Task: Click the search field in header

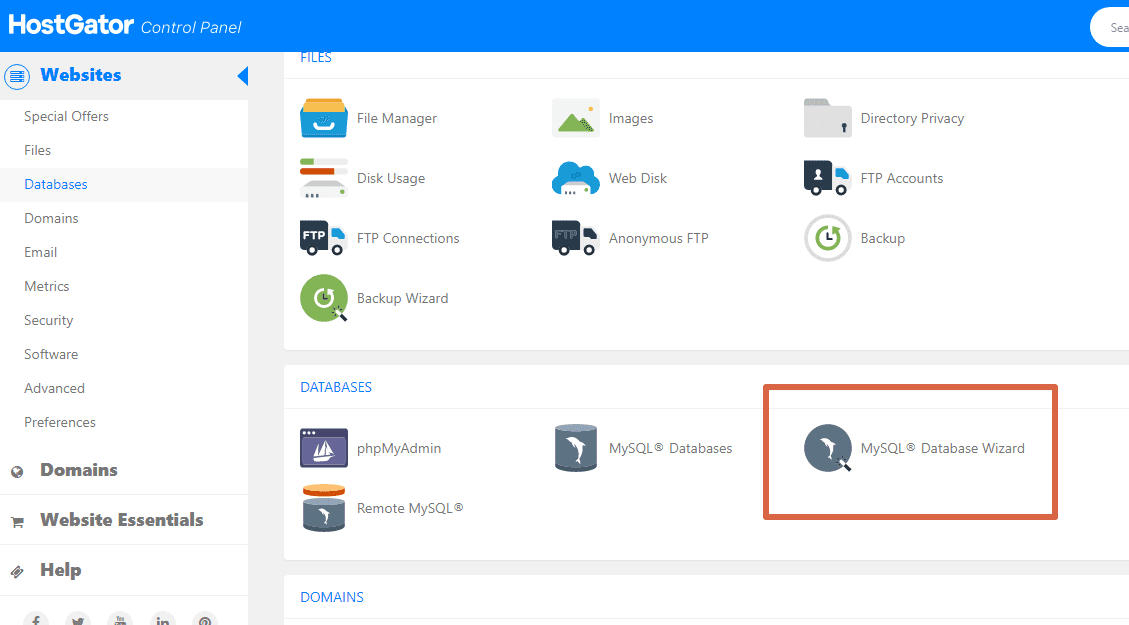Action: (x=1112, y=28)
